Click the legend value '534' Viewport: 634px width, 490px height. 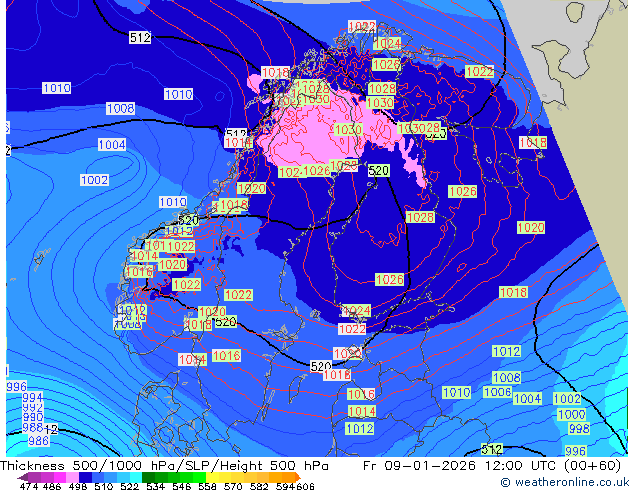[155, 486]
